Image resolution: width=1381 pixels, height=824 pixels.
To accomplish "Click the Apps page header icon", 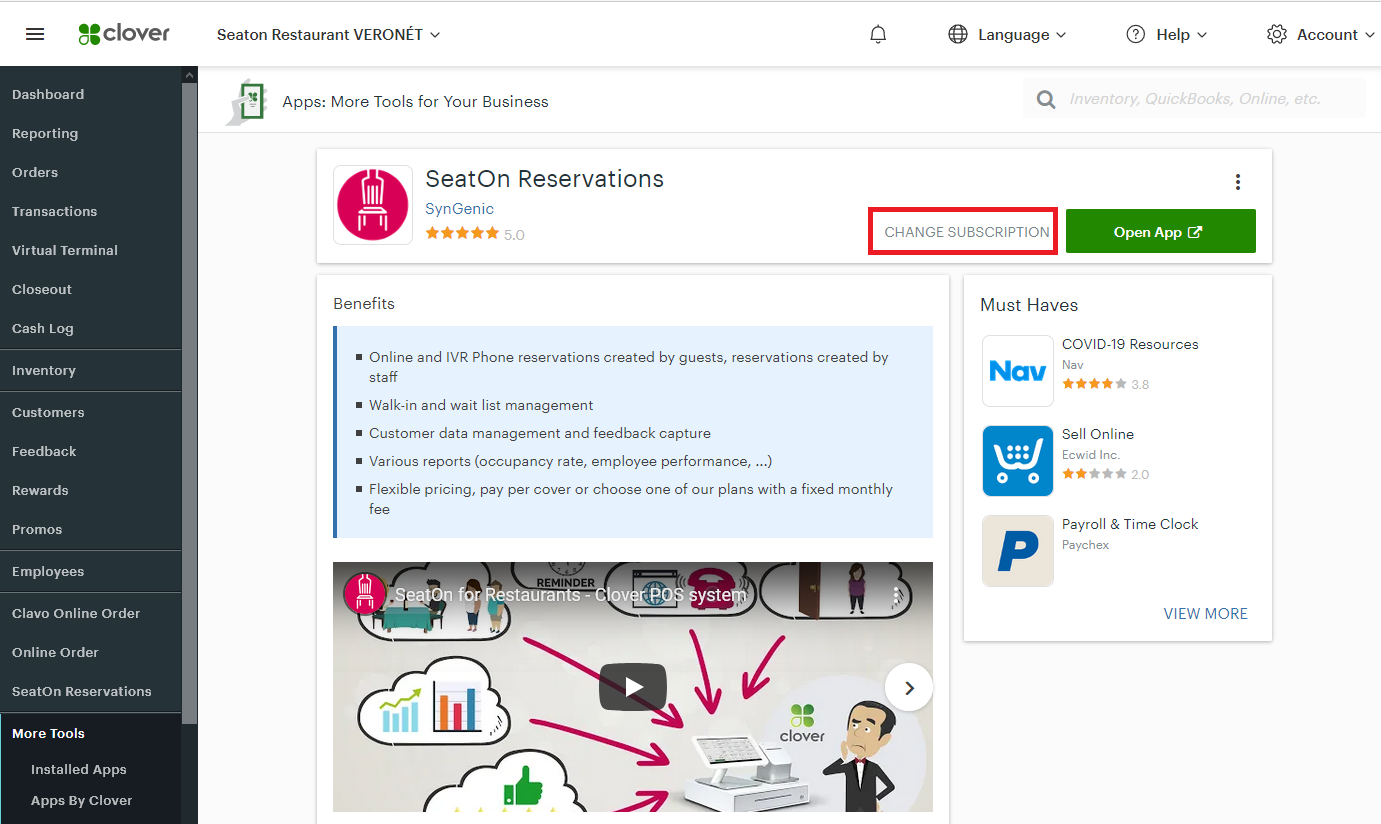I will coord(247,101).
